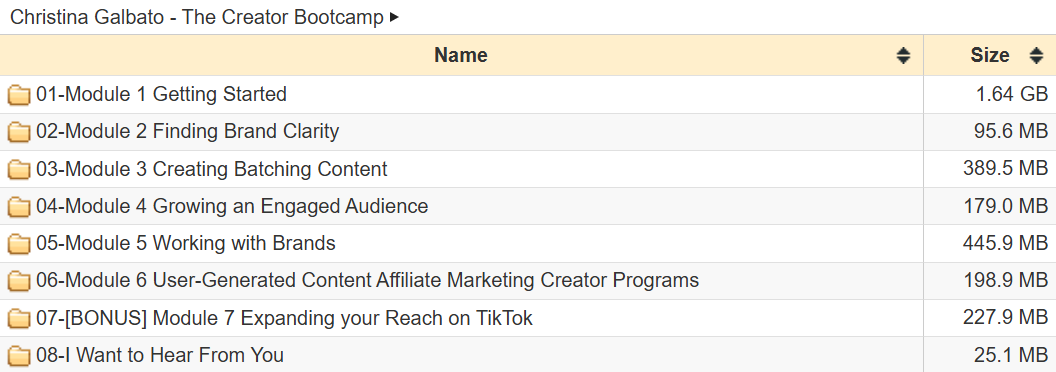This screenshot has width=1056, height=372.
Task: Sort by Name using the sort arrows
Action: [903, 56]
